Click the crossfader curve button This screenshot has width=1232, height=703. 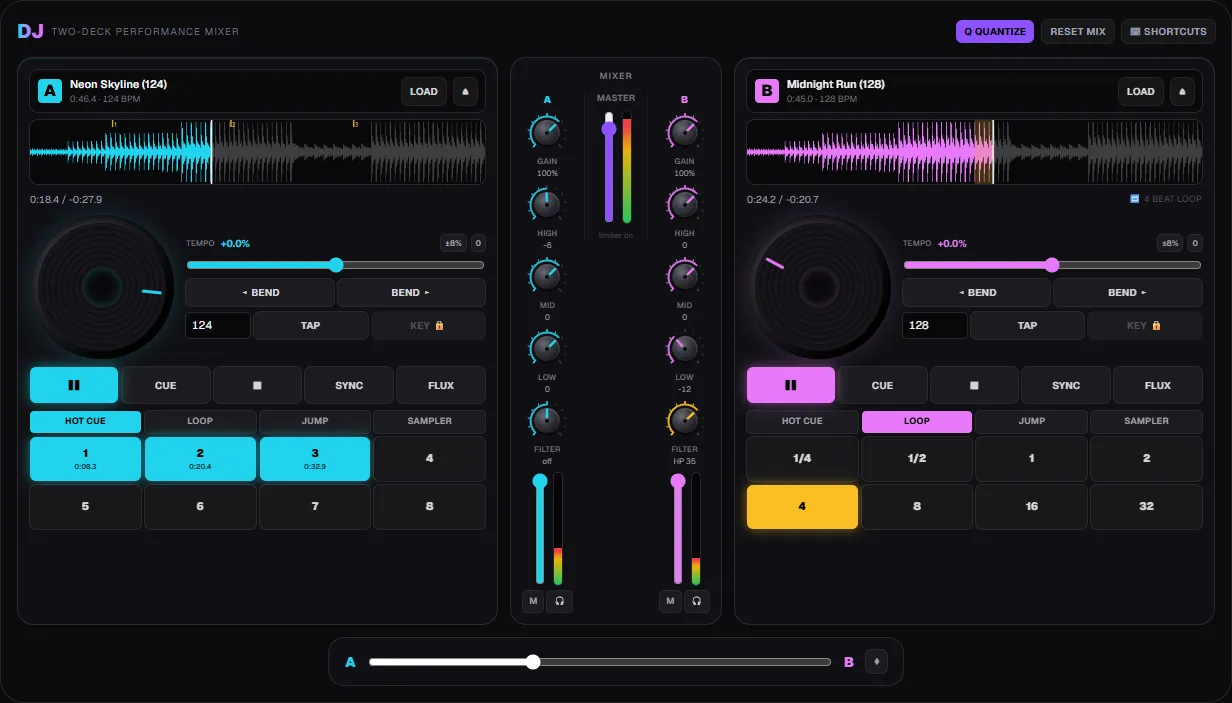point(877,662)
